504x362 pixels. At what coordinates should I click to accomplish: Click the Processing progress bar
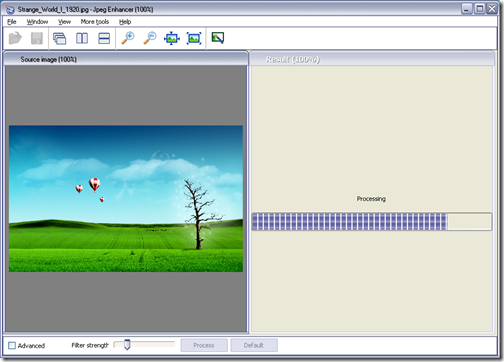pos(371,222)
